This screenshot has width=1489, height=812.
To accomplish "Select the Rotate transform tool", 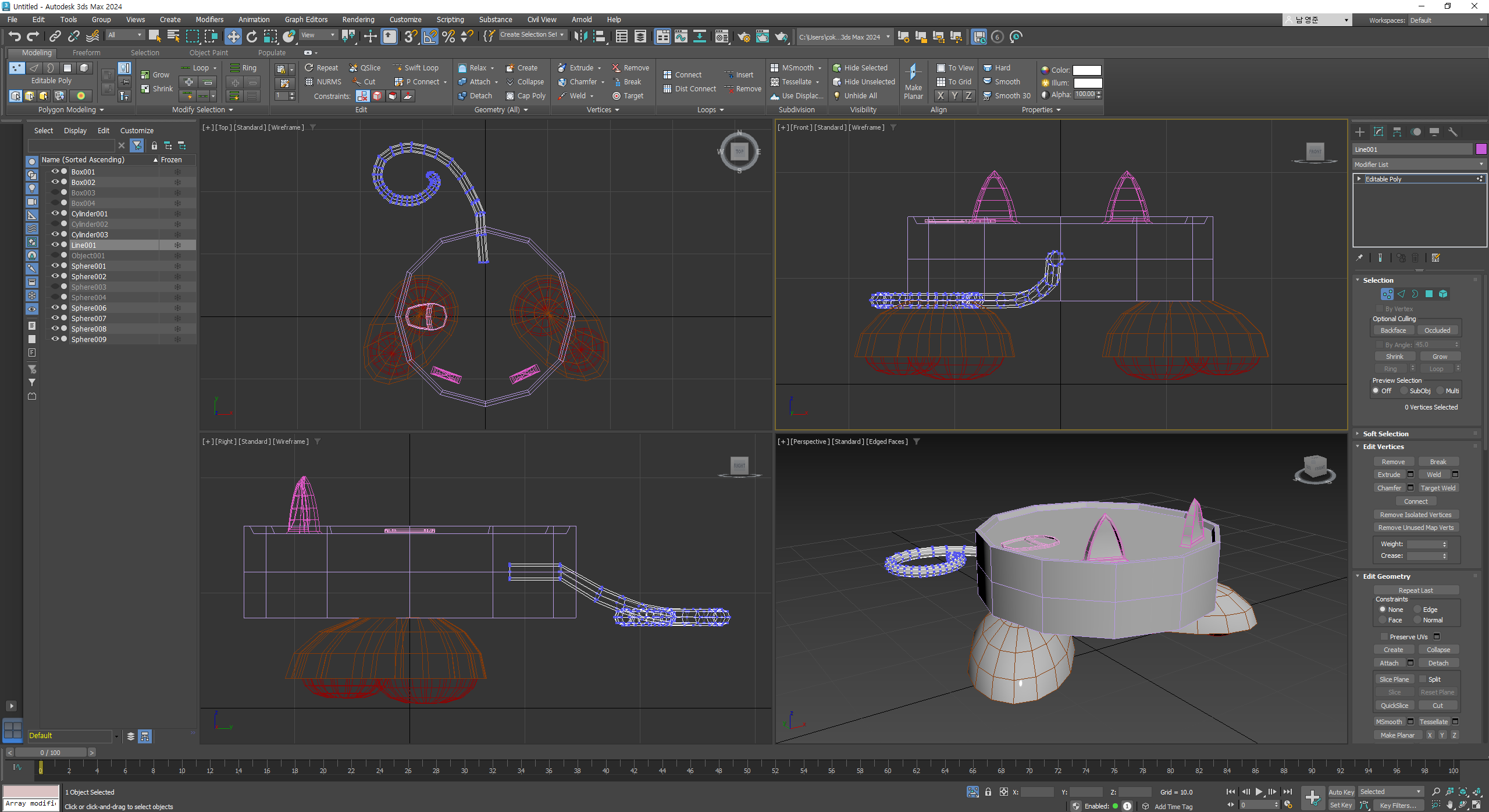I will 252,37.
